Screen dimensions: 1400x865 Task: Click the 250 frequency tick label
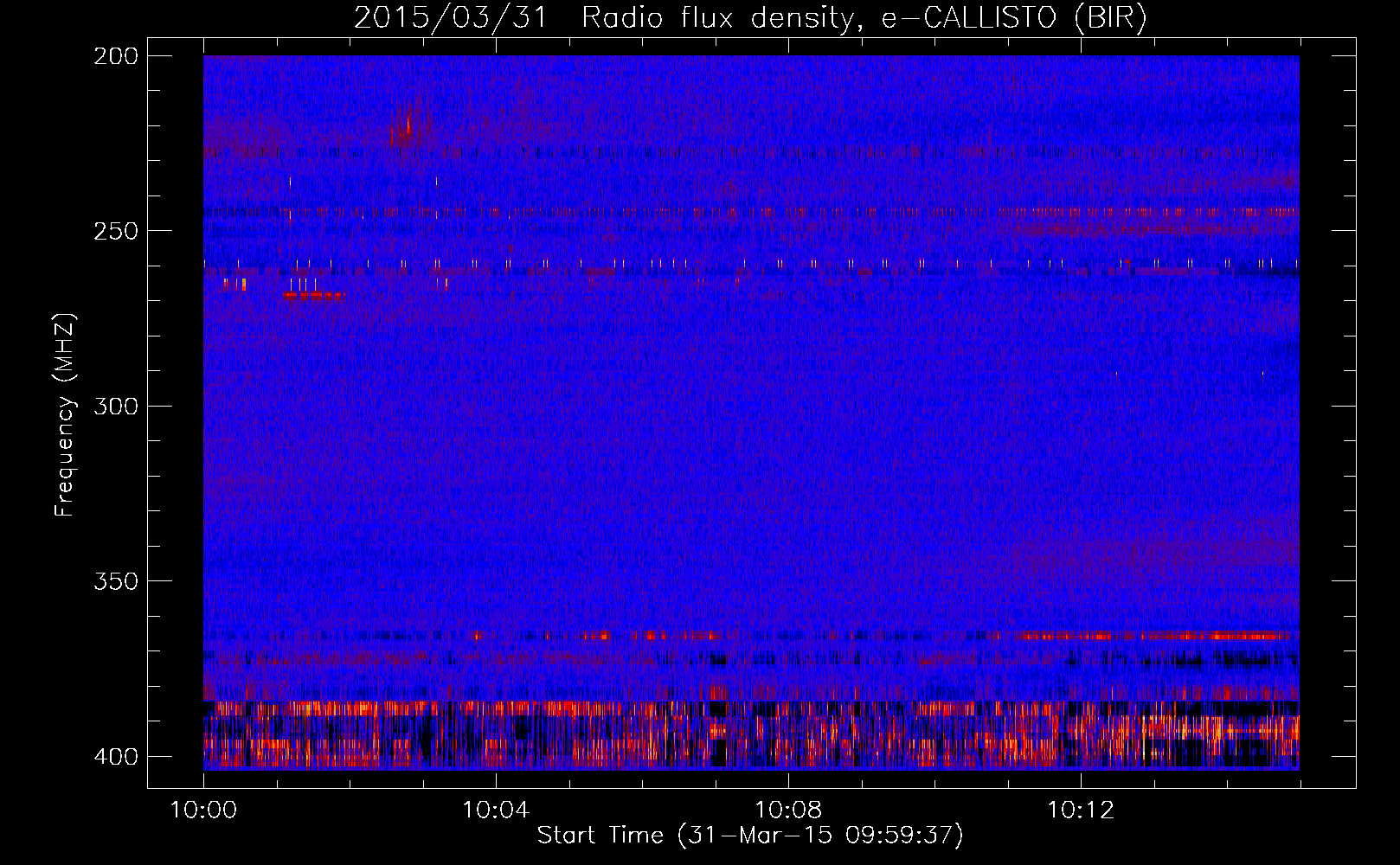115,231
